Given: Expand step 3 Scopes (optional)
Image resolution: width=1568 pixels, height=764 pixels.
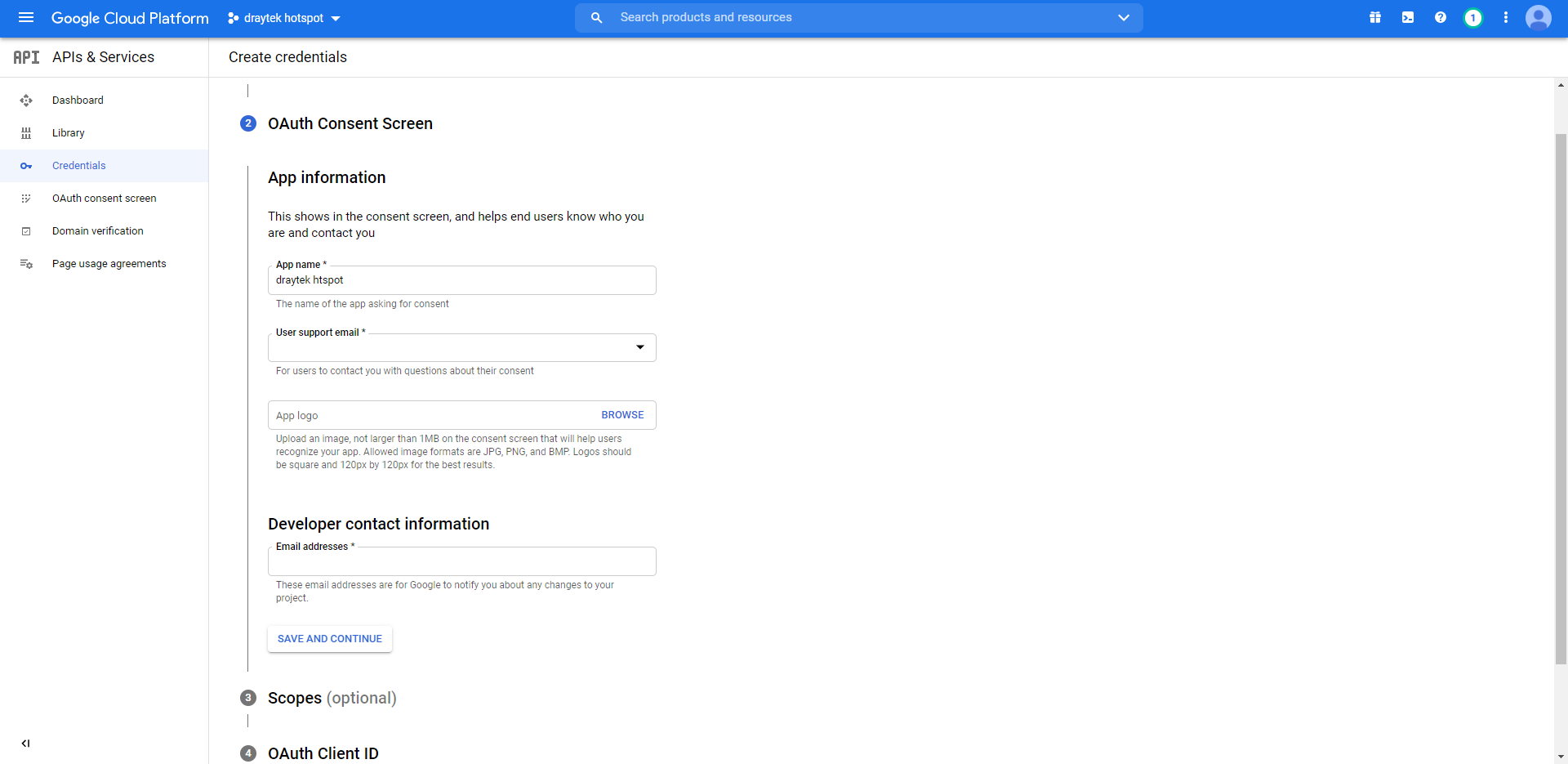Looking at the screenshot, I should coord(332,698).
